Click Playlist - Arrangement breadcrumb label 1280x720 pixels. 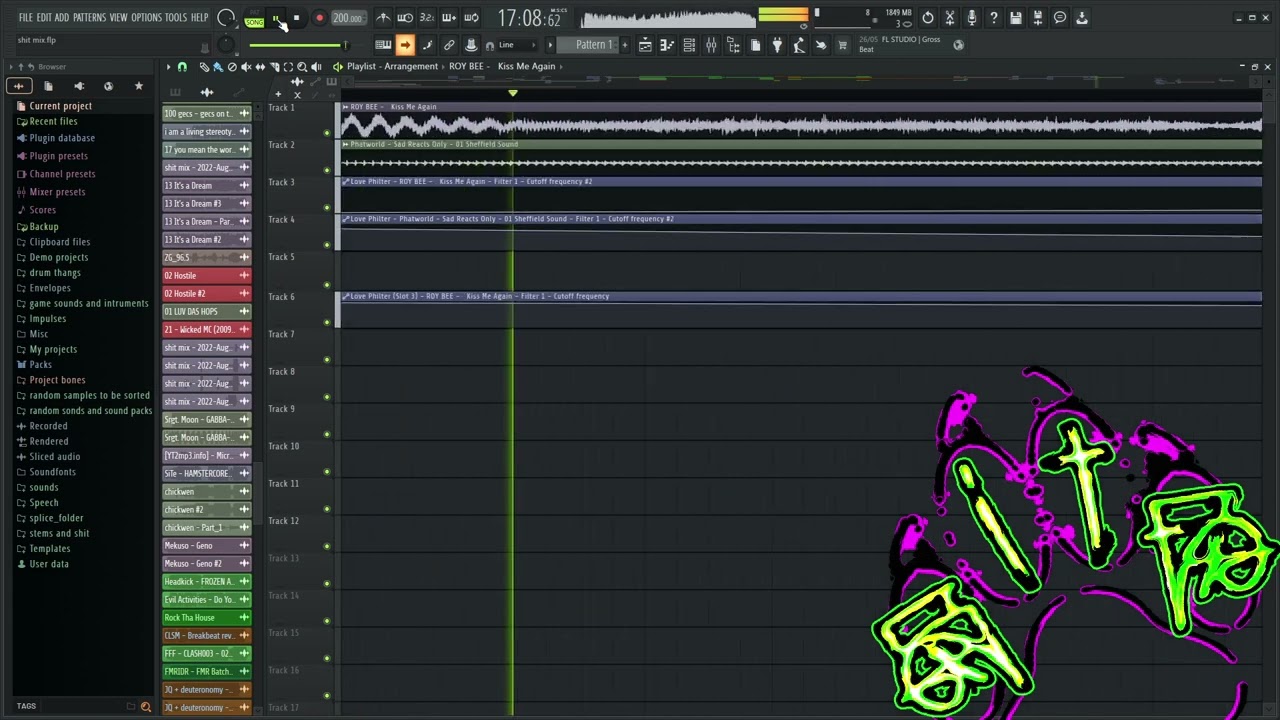(392, 67)
